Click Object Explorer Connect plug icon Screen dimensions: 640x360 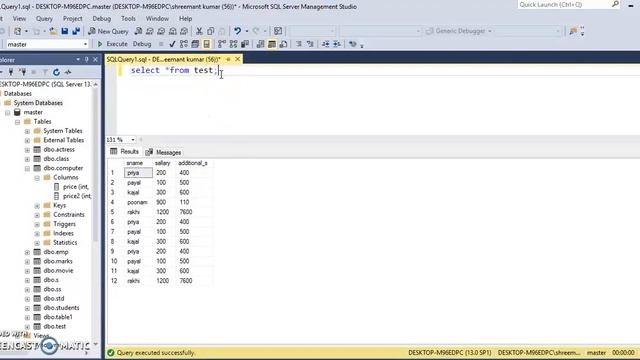pos(11,72)
